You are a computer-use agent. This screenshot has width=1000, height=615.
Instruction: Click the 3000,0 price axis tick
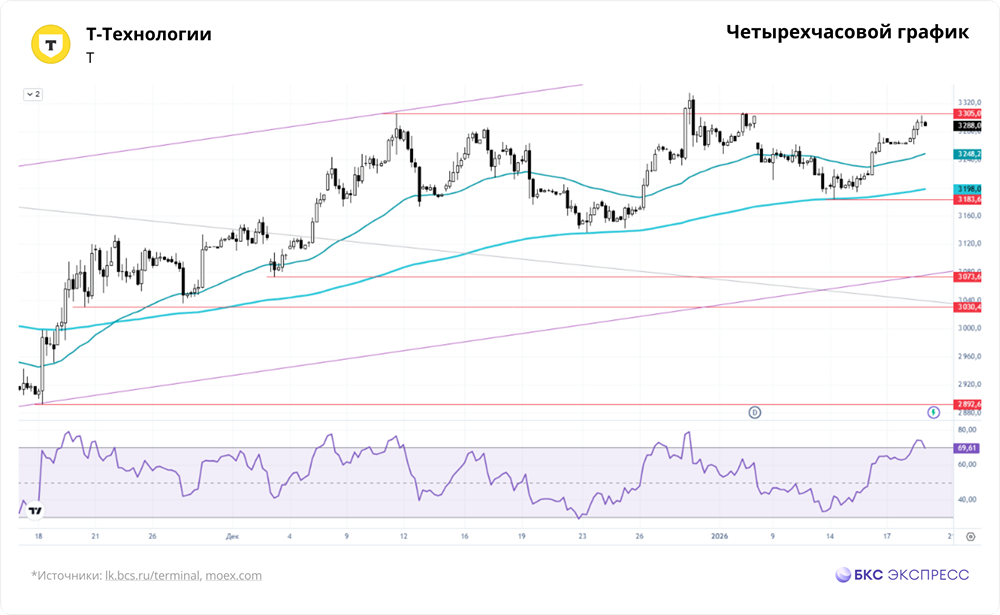pos(969,328)
